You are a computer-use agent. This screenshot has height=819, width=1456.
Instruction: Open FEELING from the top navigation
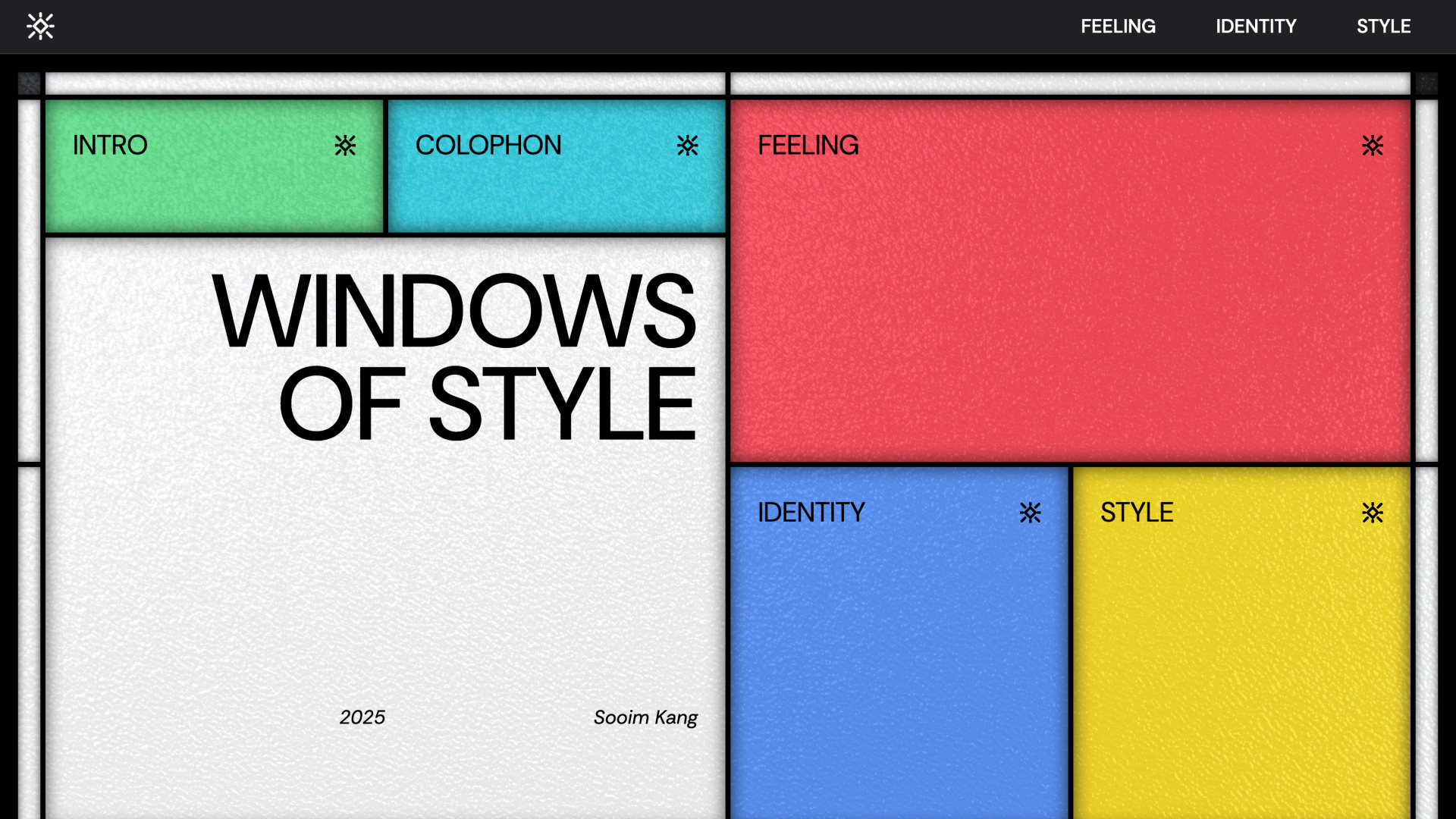(1118, 27)
